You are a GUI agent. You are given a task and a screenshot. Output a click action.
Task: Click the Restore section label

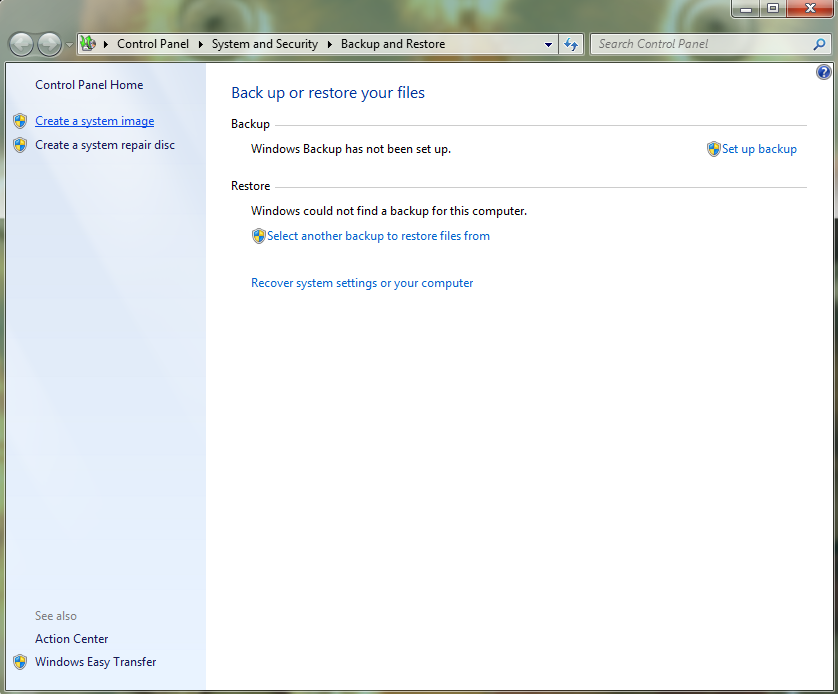pos(251,186)
